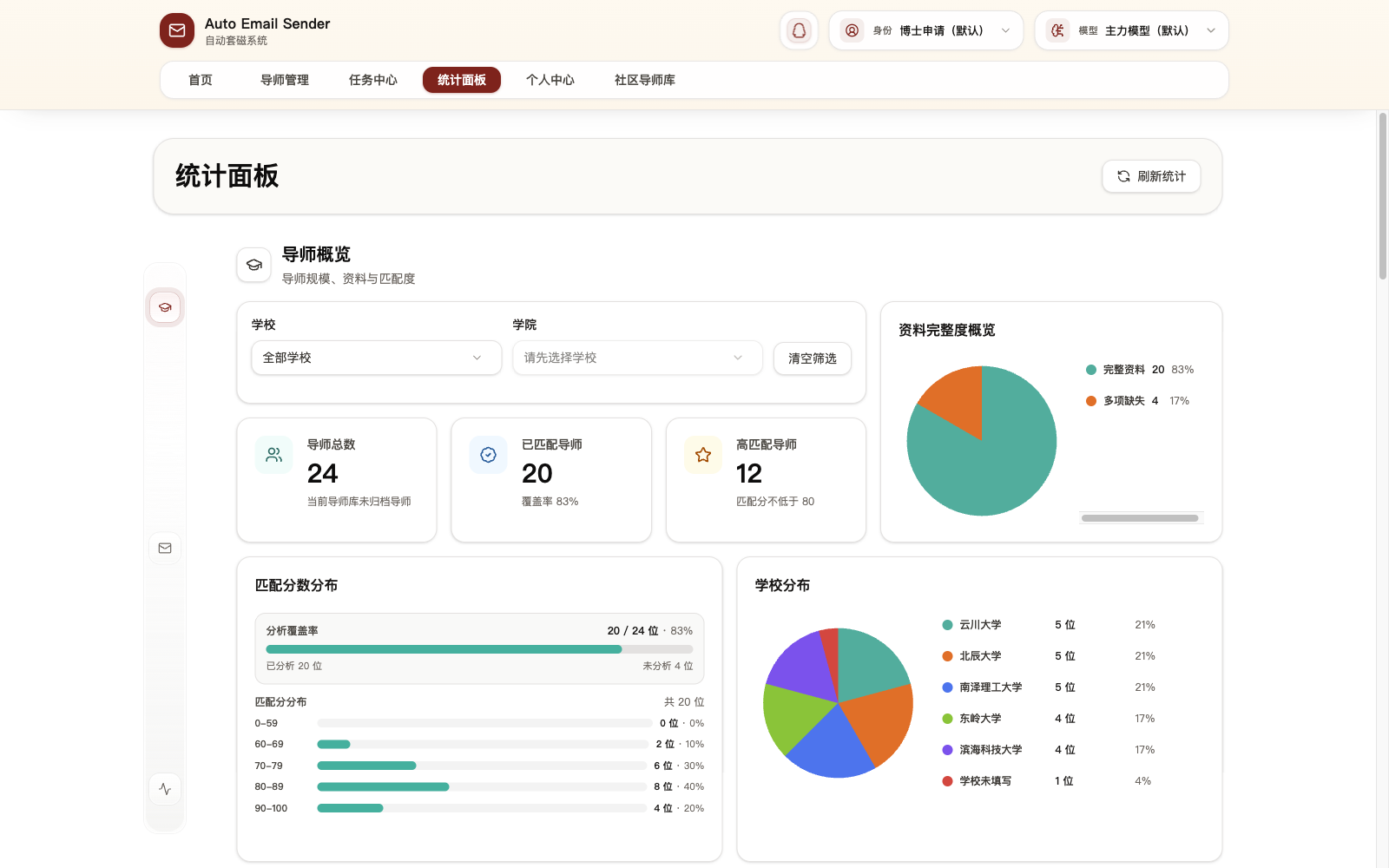Click the 东岭大学 legend entry
The image size is (1389, 868).
(1049, 719)
